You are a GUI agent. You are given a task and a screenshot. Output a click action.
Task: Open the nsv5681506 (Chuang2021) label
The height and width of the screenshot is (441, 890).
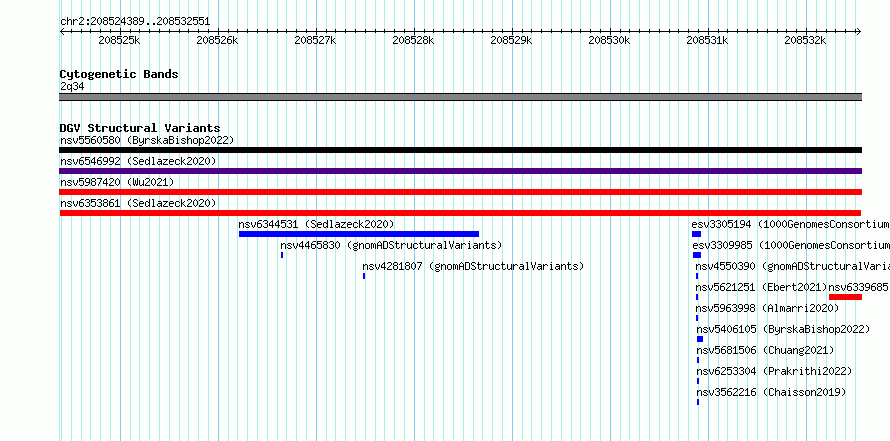(x=765, y=350)
